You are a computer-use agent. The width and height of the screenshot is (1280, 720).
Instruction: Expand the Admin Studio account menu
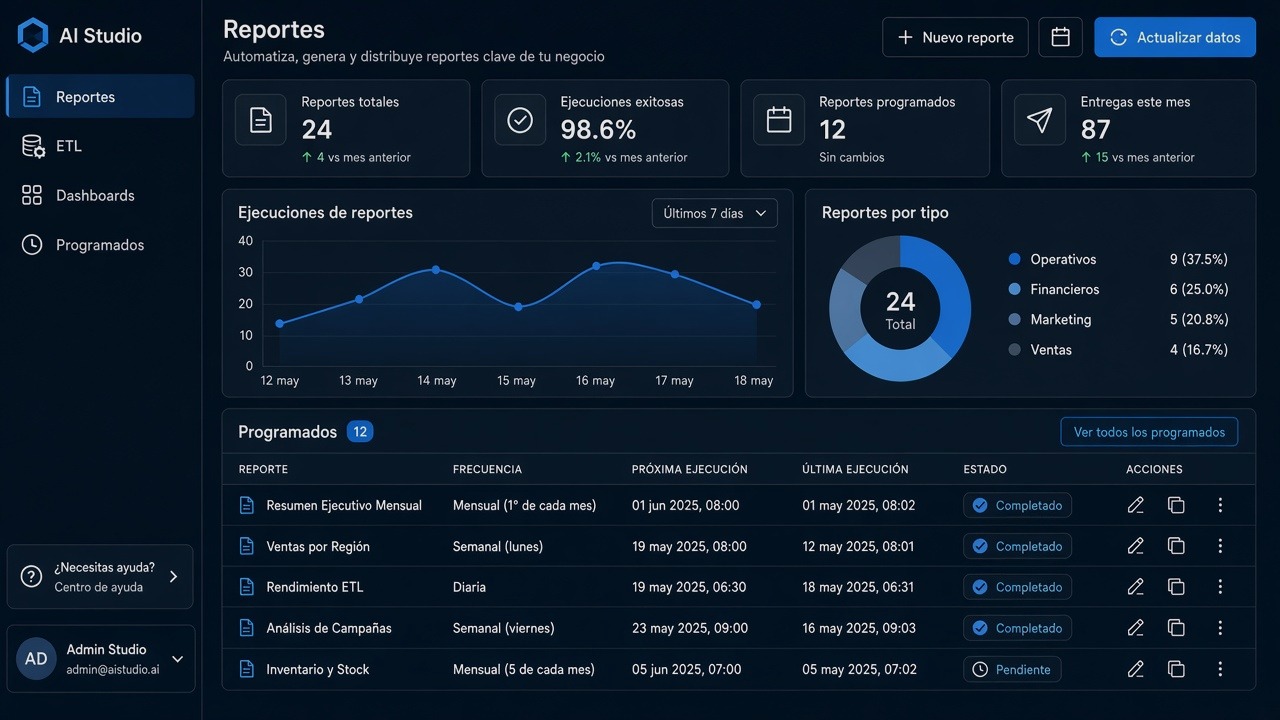(x=101, y=659)
